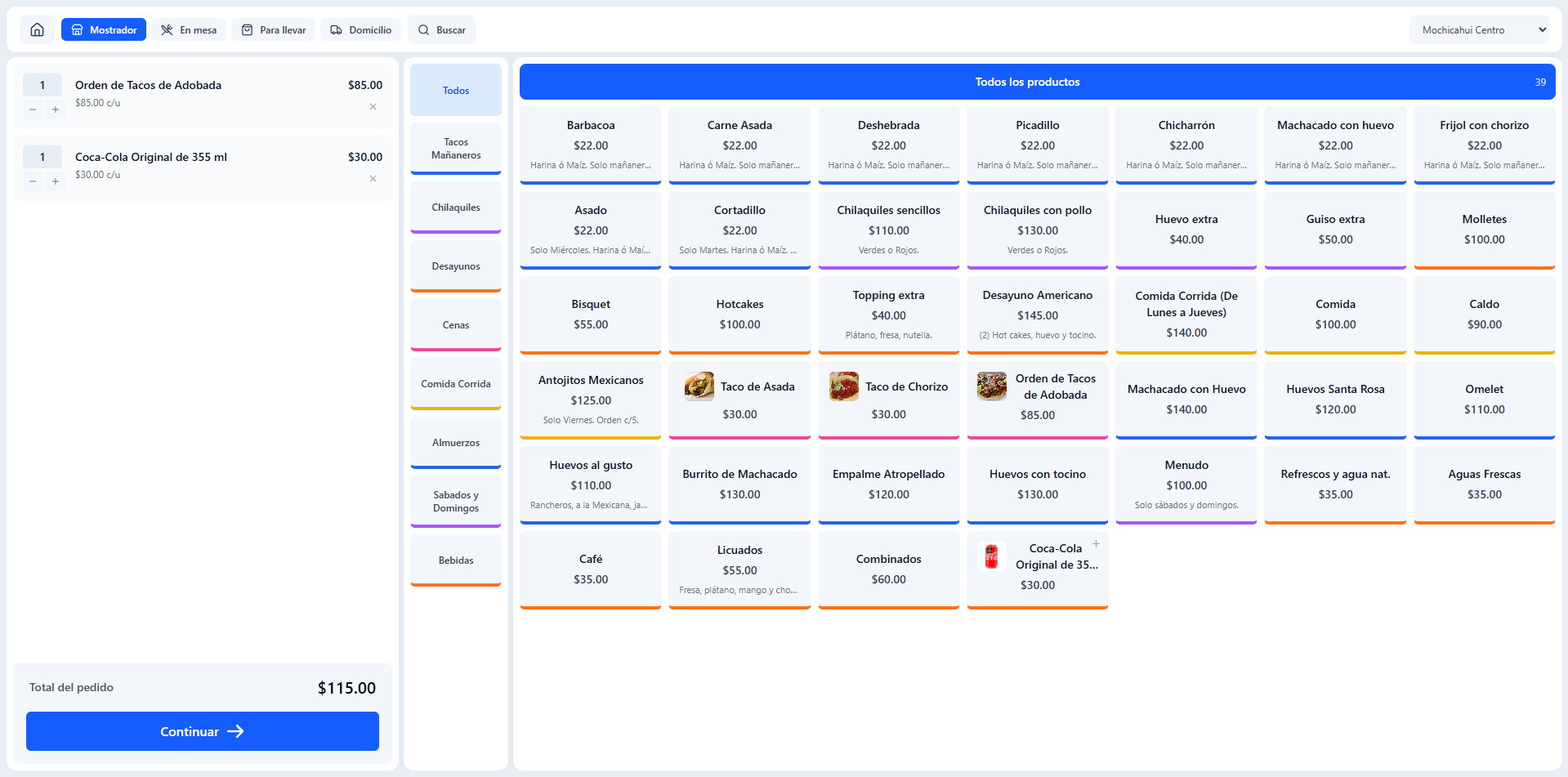Viewport: 1568px width, 777px height.
Task: Add Aguas Frescas to the order
Action: (x=1485, y=485)
